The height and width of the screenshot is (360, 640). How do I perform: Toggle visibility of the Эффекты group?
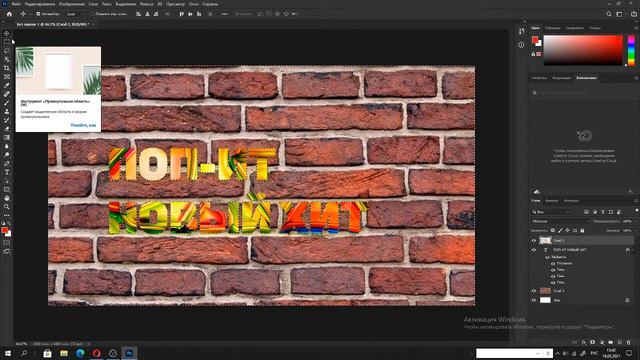pos(547,257)
